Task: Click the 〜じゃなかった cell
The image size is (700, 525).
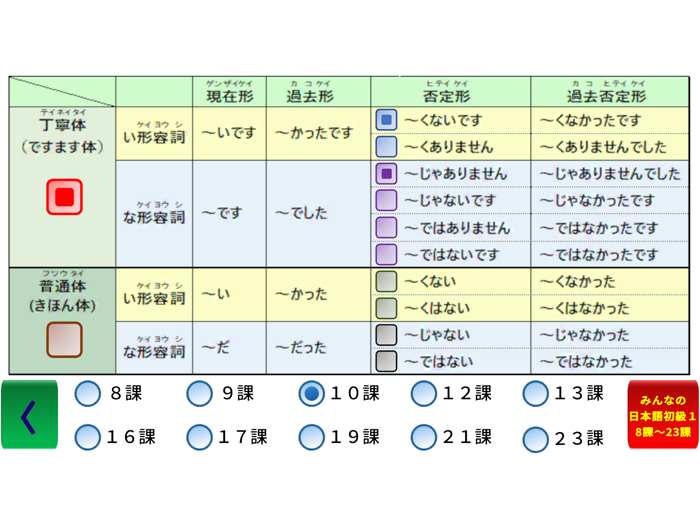Action: tap(610, 335)
